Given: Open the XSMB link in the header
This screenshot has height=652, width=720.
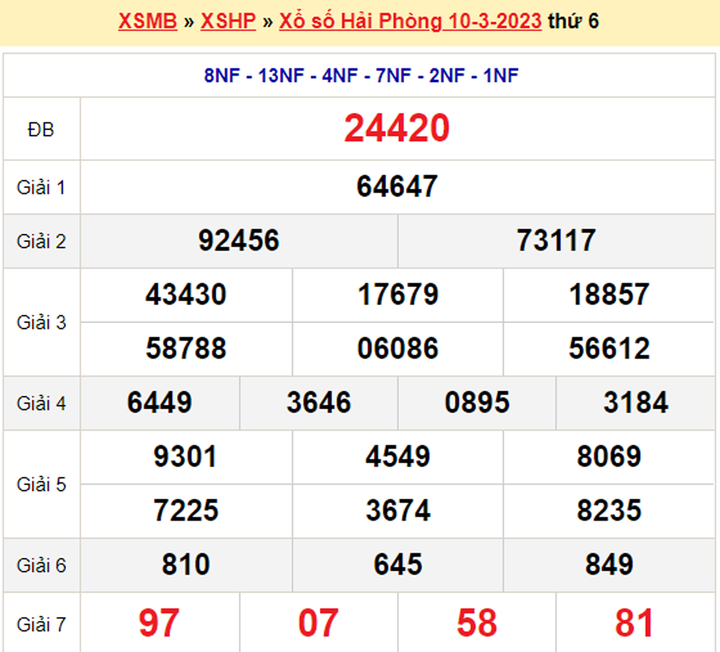Looking at the screenshot, I should 148,21.
